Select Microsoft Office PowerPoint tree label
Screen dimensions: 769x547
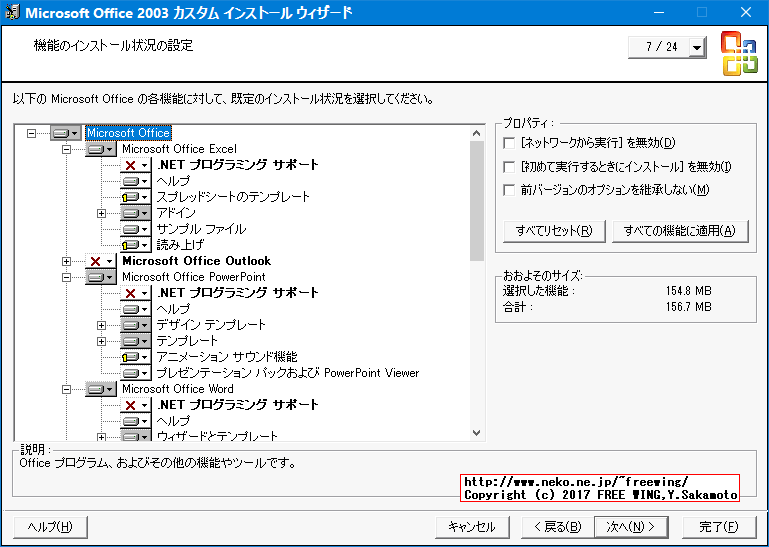pyautogui.click(x=194, y=277)
